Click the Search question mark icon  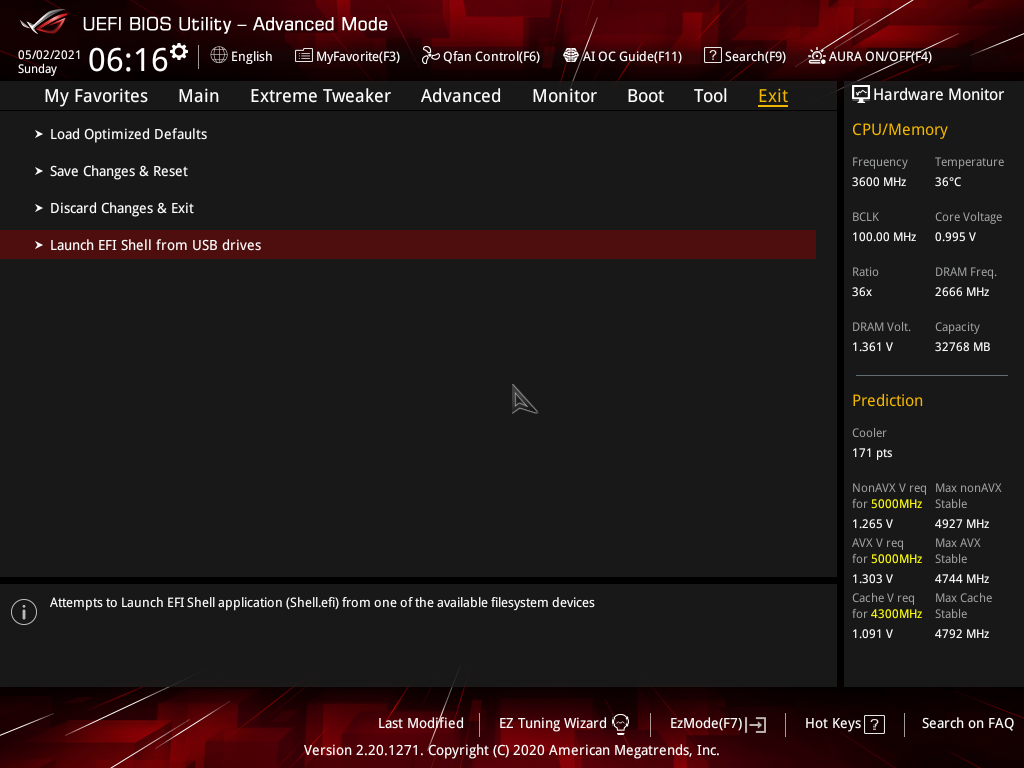click(x=712, y=56)
